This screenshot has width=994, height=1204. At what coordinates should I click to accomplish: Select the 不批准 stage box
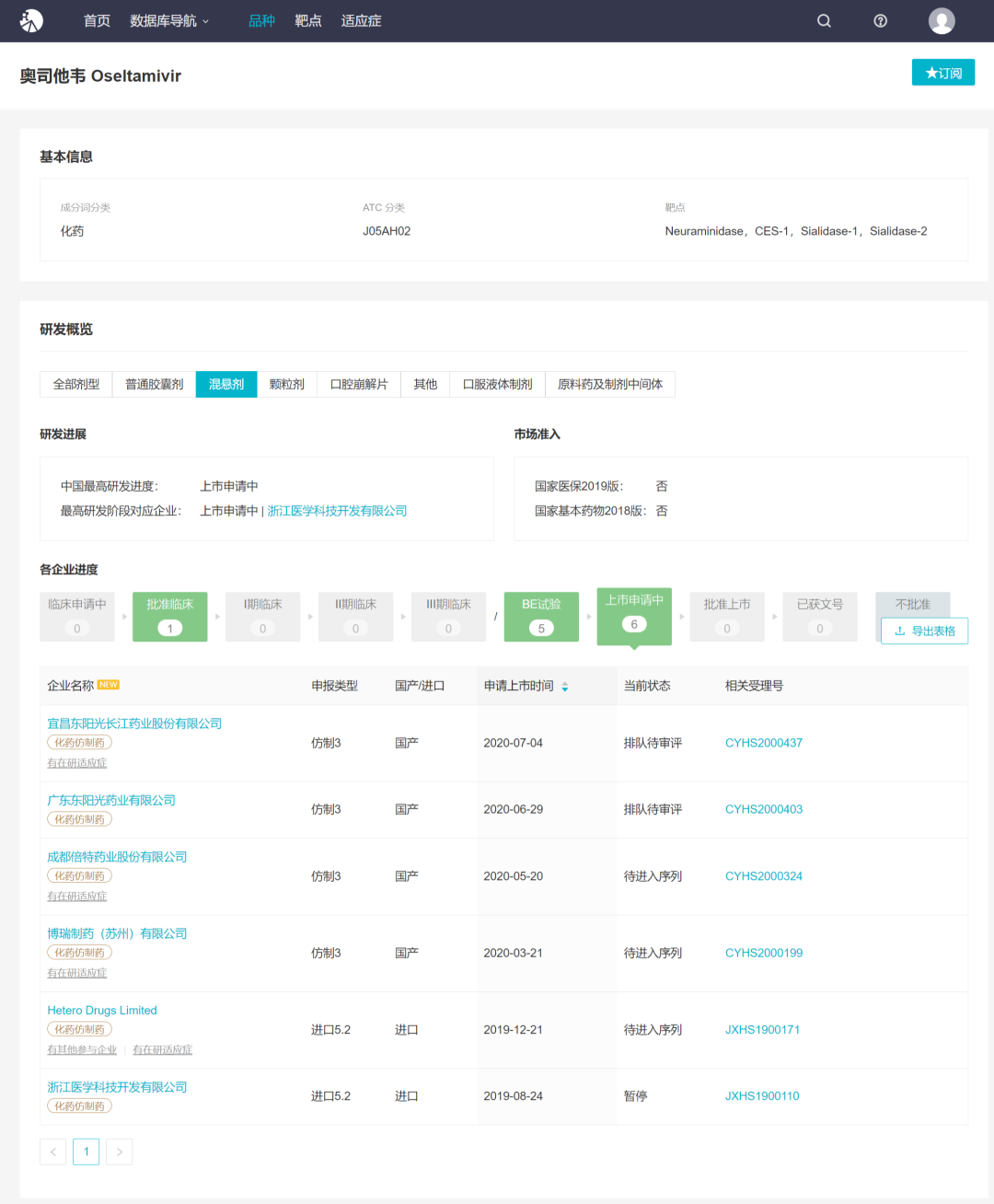[x=913, y=604]
